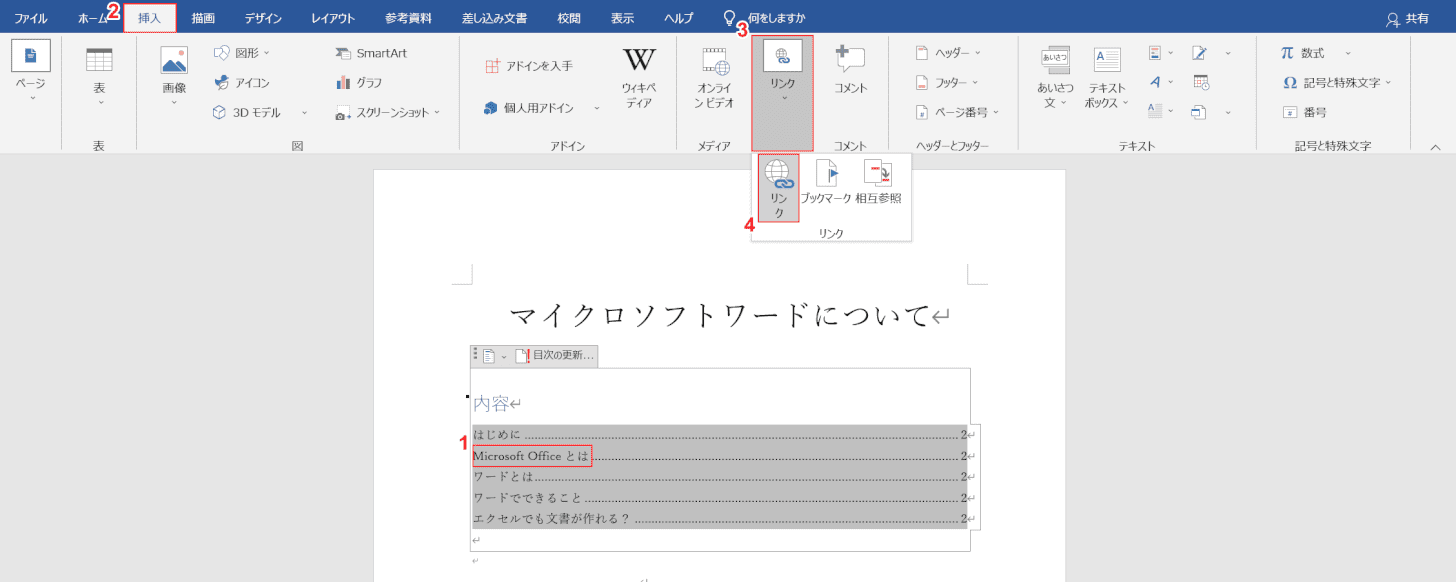Click the Link (リンク) globe in dropdown panel

(778, 174)
